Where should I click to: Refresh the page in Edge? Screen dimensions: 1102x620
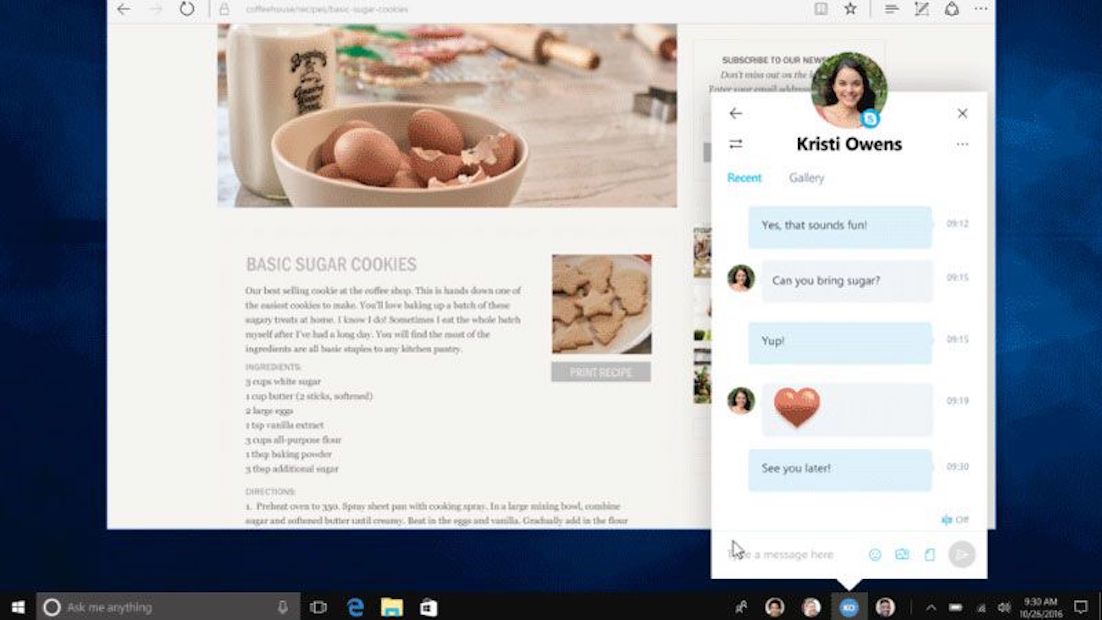tap(187, 9)
